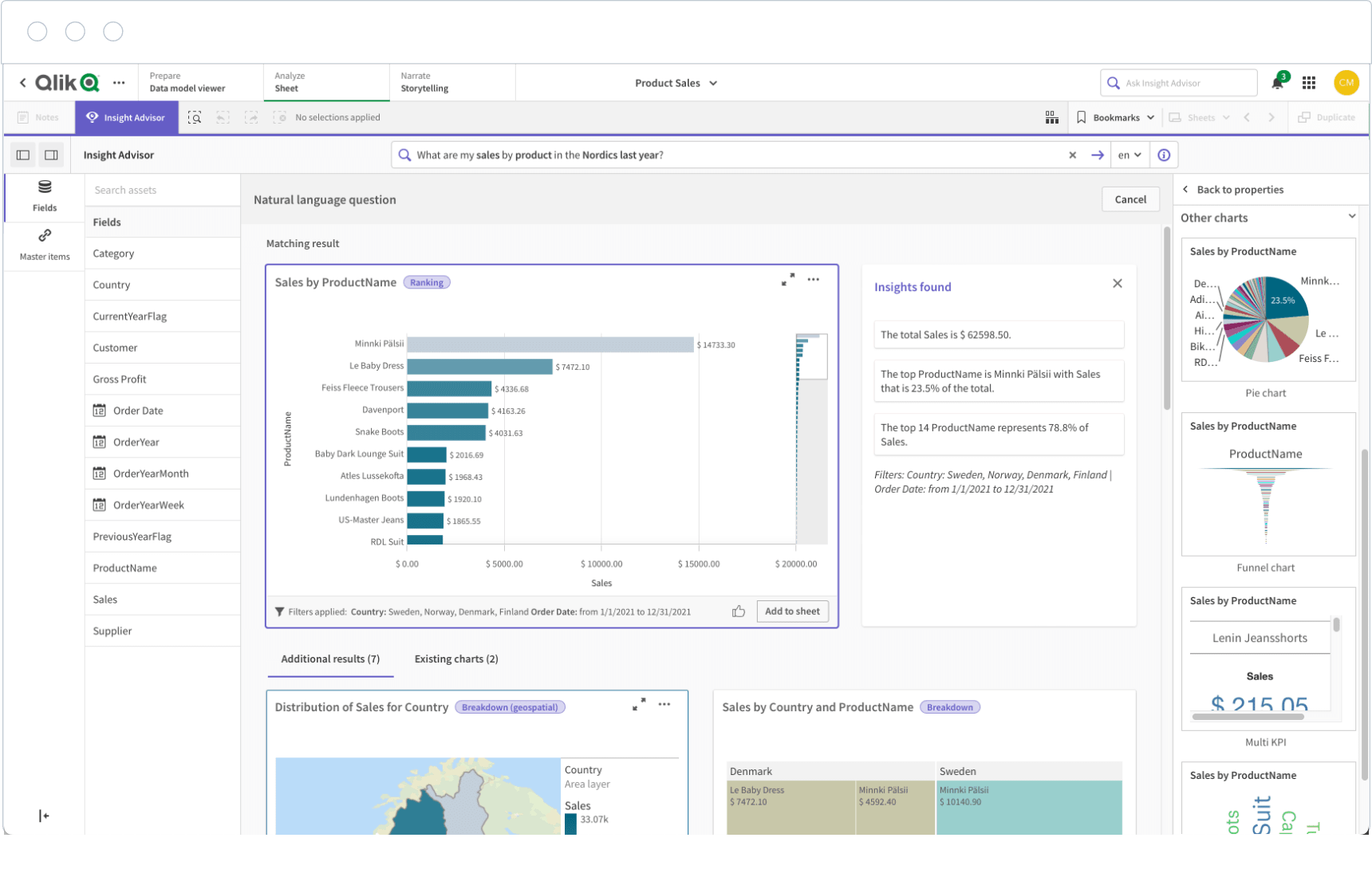Open the Narrate Storytelling section
This screenshot has height=877, width=1372.
click(424, 82)
